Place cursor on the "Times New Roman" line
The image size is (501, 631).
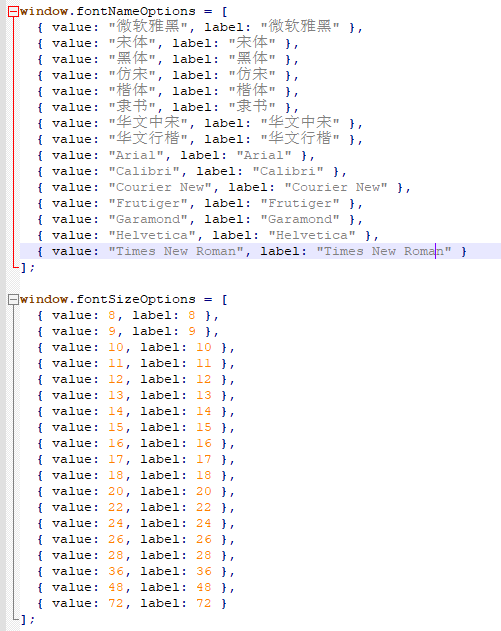(x=260, y=251)
